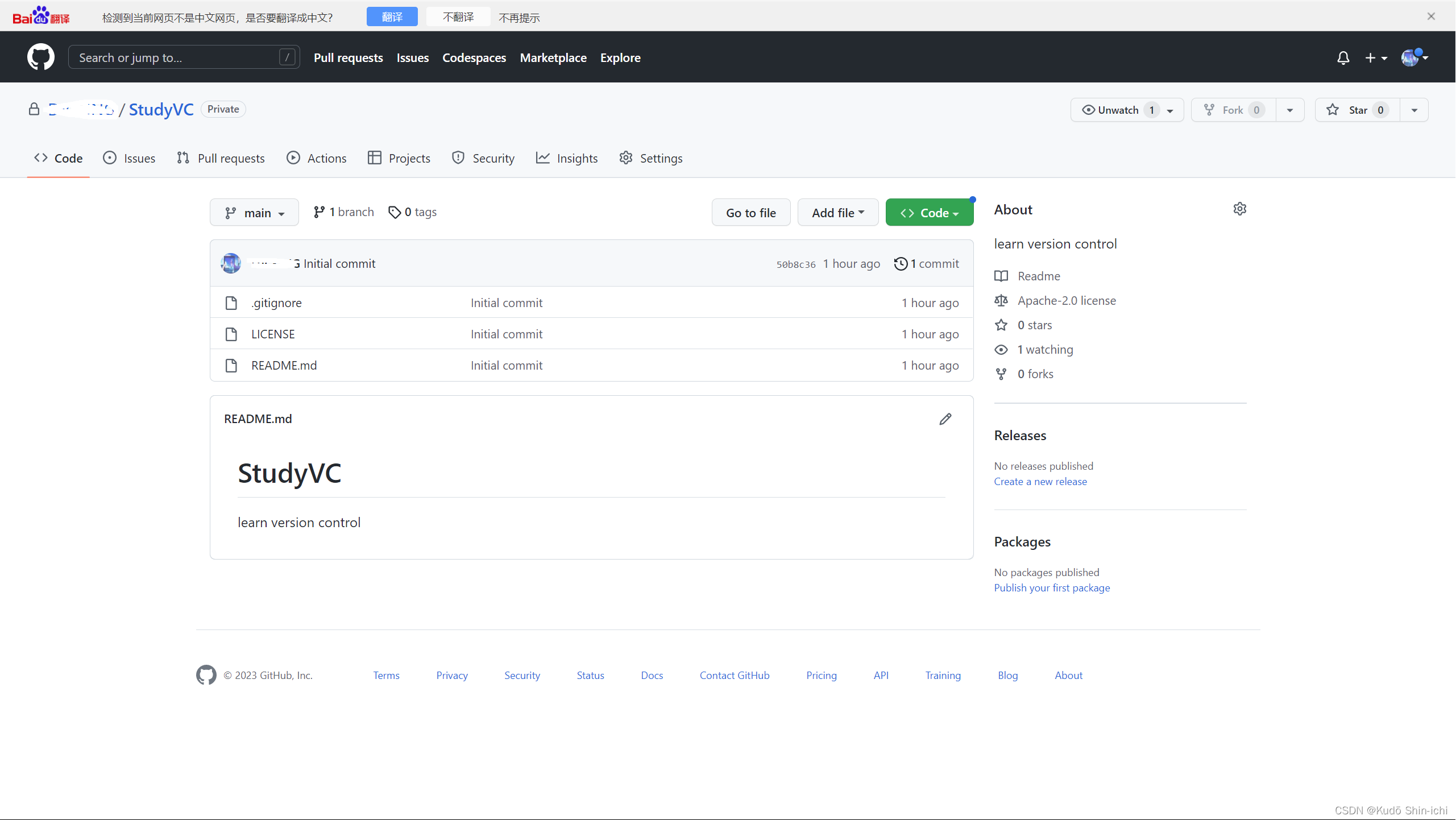View the 1 branch link
The width and height of the screenshot is (1456, 820).
(x=344, y=212)
